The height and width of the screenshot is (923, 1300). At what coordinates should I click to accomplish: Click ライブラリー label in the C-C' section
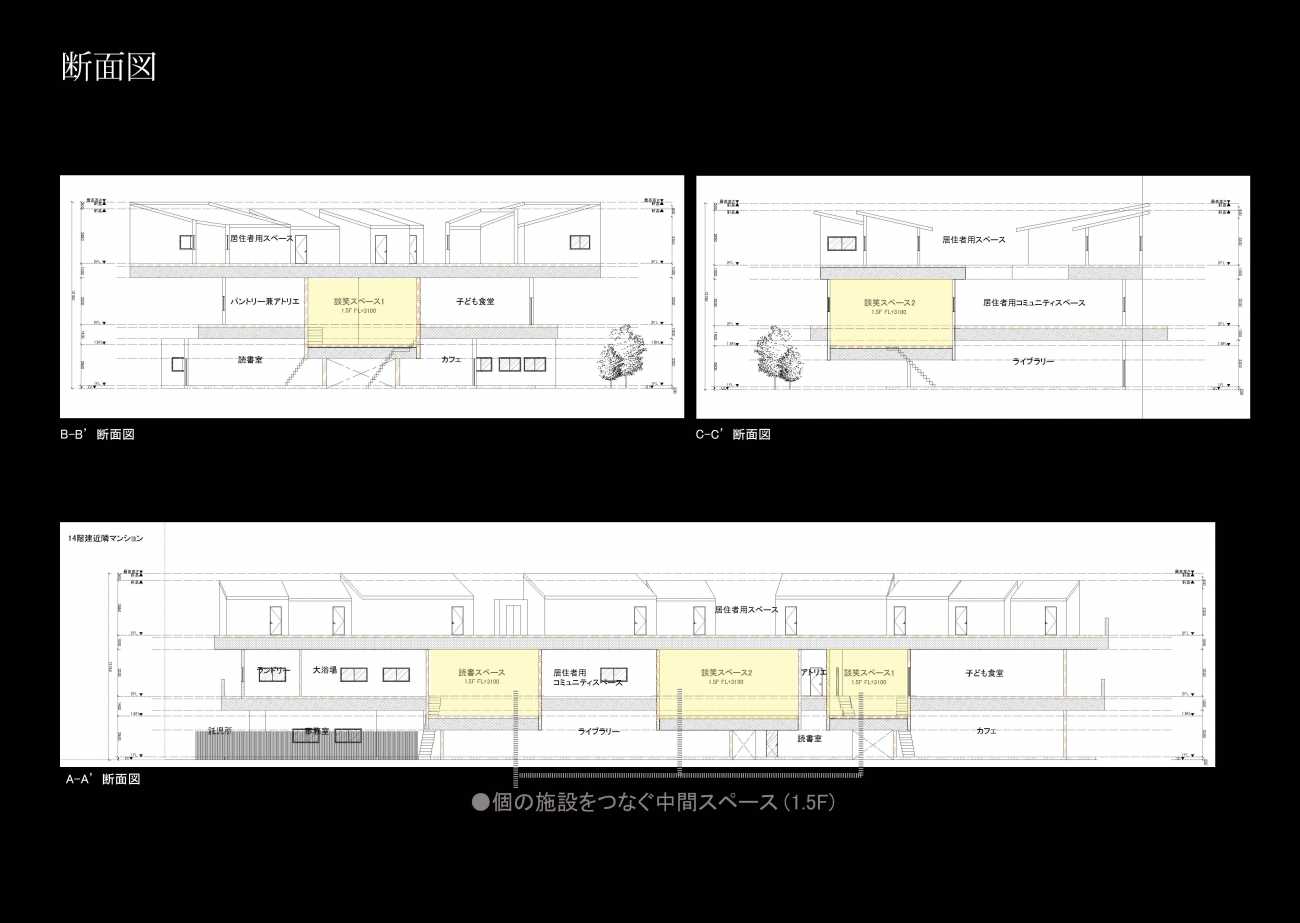pyautogui.click(x=1033, y=361)
